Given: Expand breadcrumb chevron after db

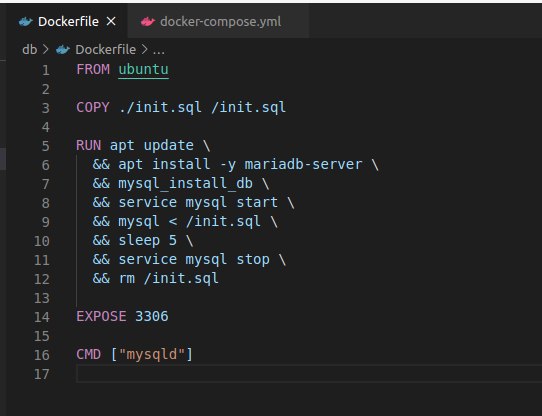Looking at the screenshot, I should point(46,50).
